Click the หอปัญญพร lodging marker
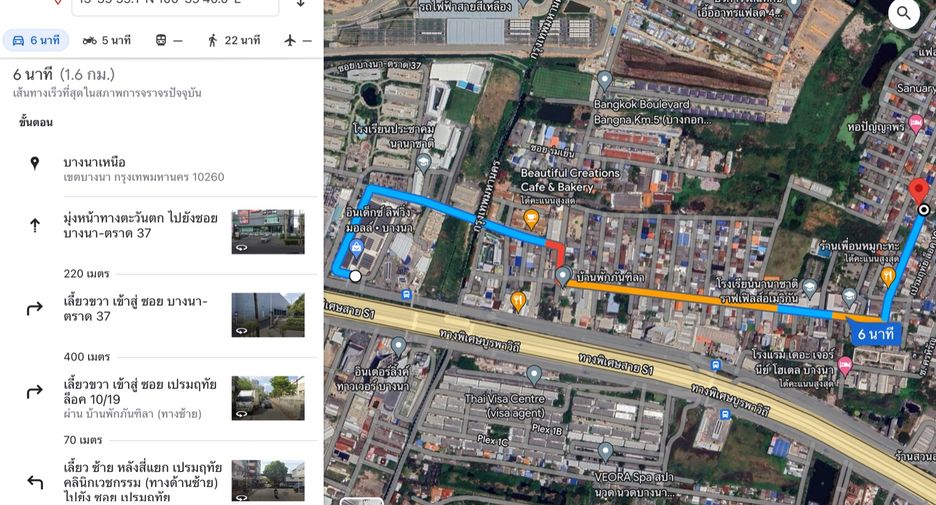Viewport: 936px width, 505px height. 915,125
